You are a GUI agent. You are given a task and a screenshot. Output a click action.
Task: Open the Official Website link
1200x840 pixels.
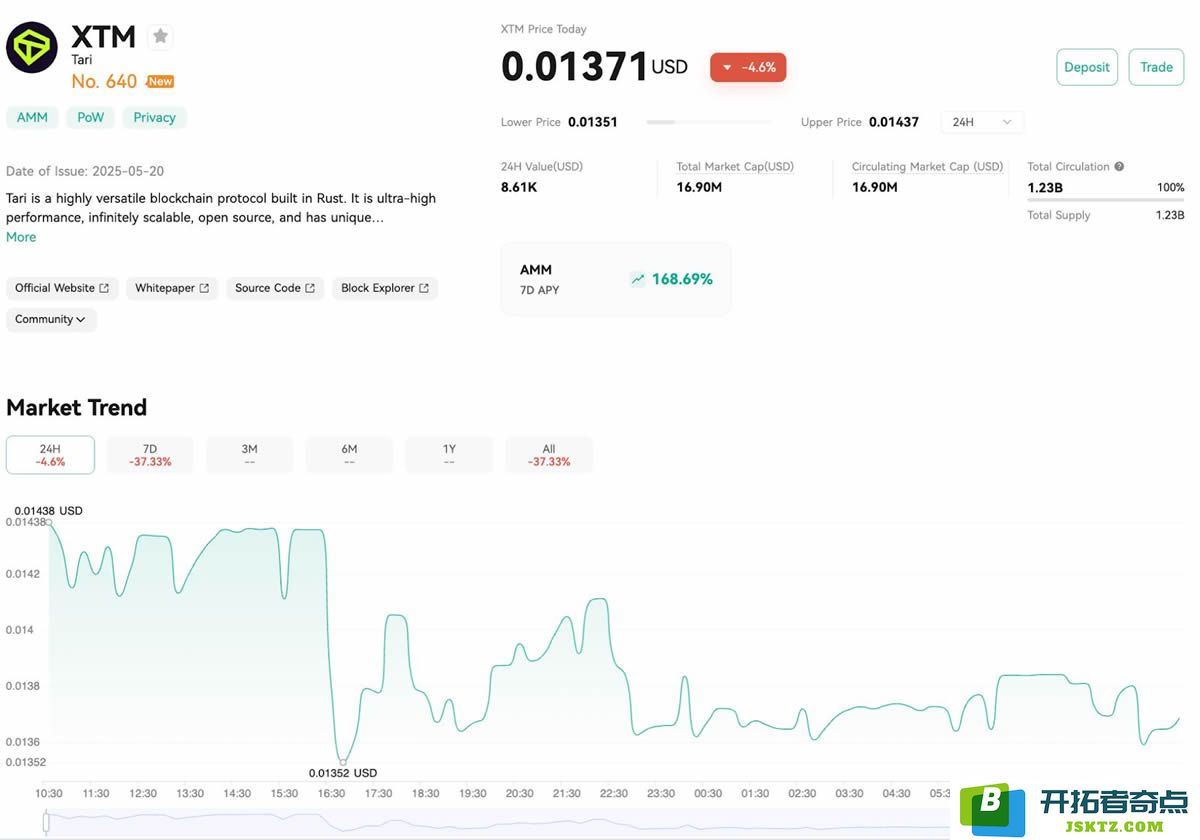[62, 288]
